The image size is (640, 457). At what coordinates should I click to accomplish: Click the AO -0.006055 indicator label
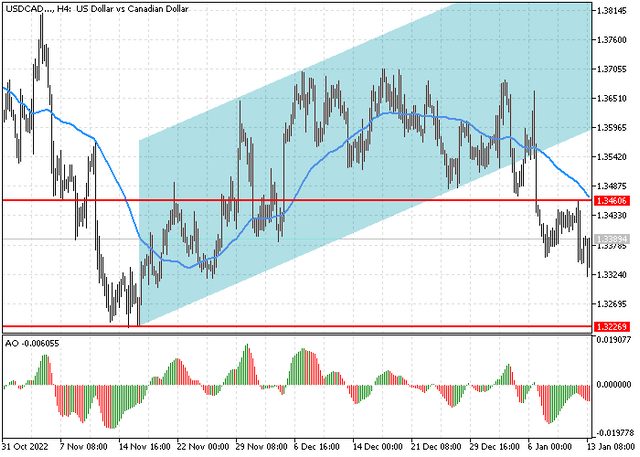tap(32, 344)
